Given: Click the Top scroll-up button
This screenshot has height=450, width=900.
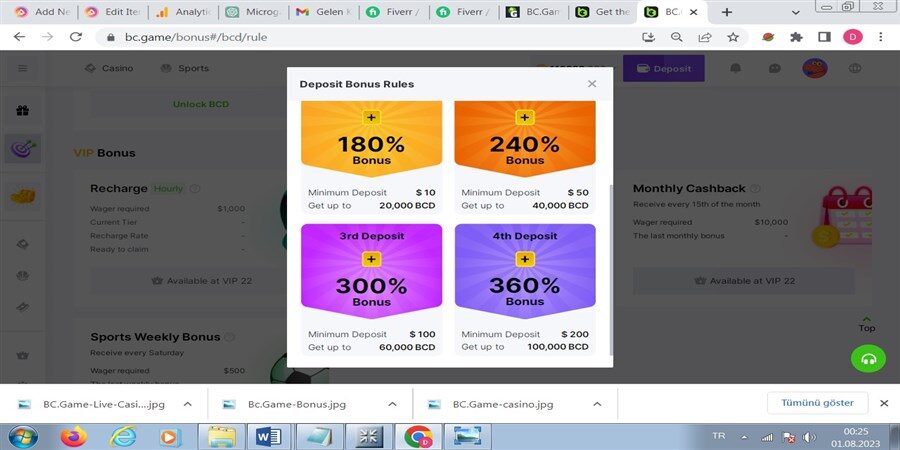Looking at the screenshot, I should 867,324.
